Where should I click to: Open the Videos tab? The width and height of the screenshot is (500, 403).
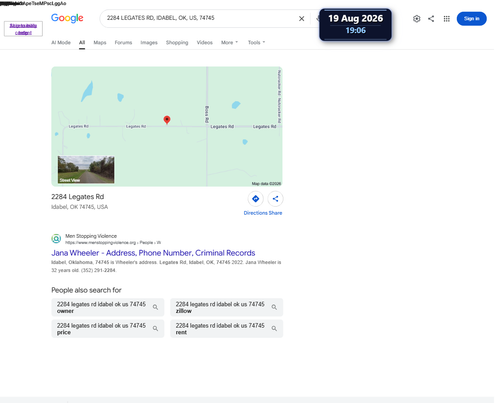[x=204, y=42]
